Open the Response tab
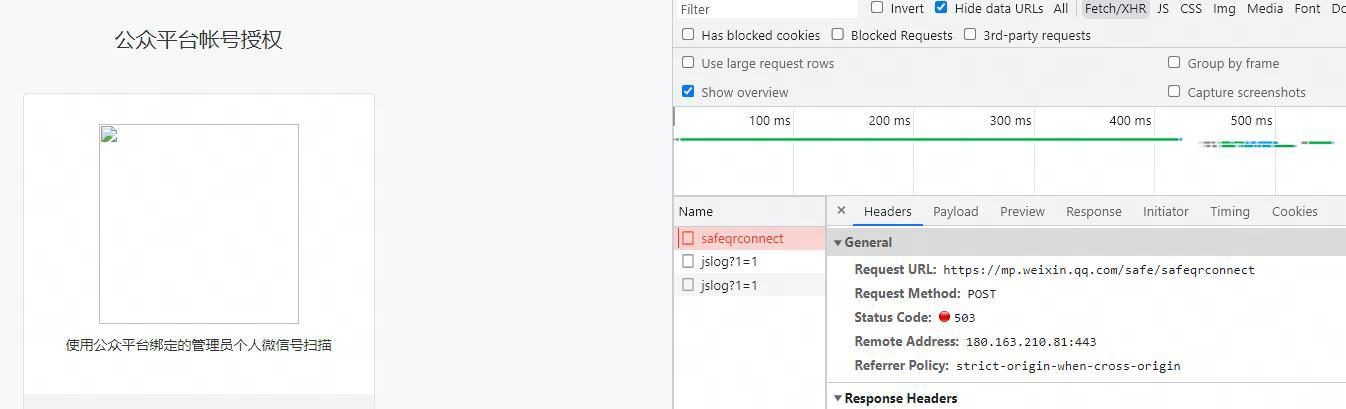 1094,211
